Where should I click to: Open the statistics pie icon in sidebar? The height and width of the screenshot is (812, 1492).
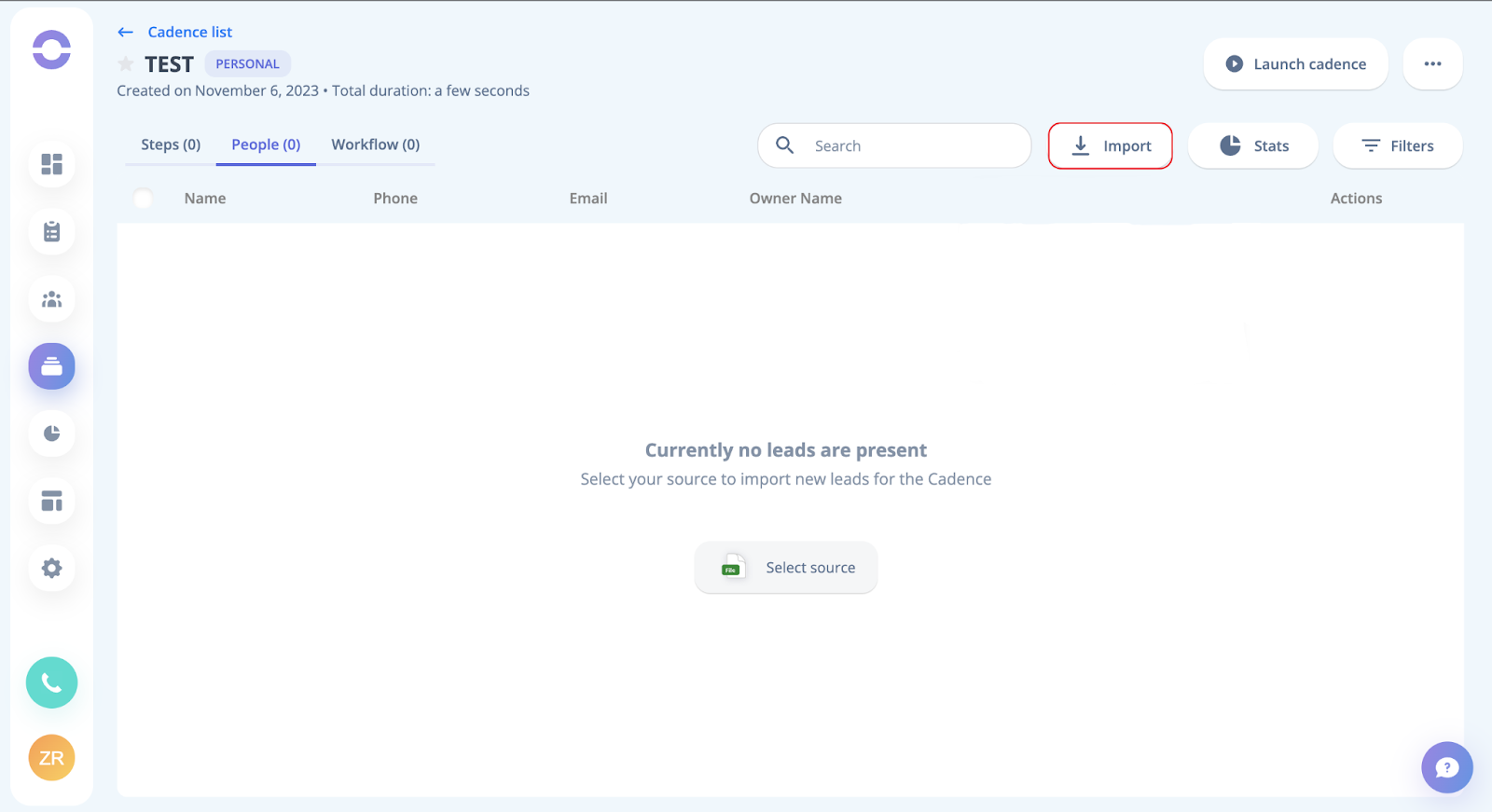pyautogui.click(x=51, y=434)
